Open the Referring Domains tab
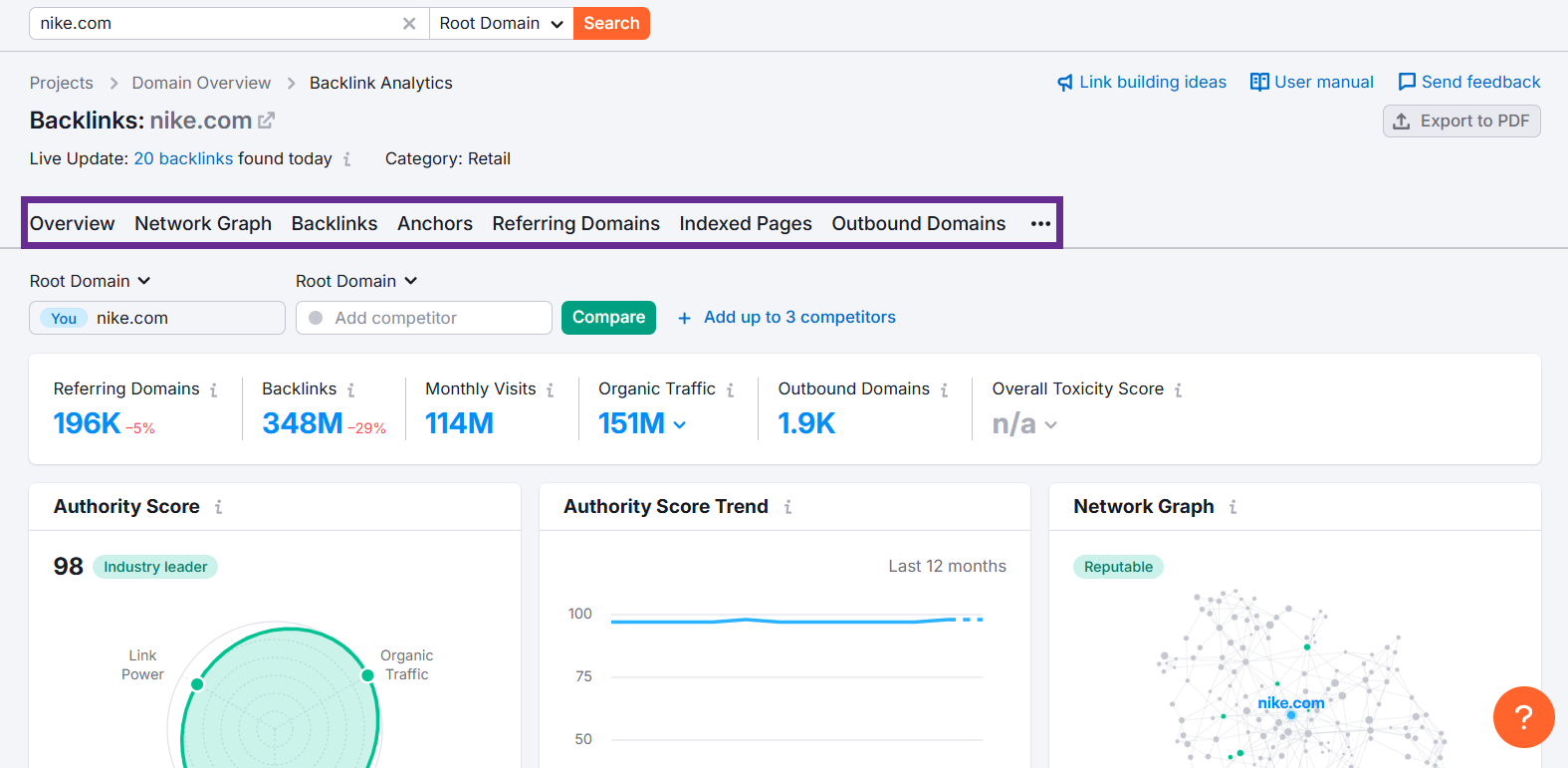 coord(575,224)
